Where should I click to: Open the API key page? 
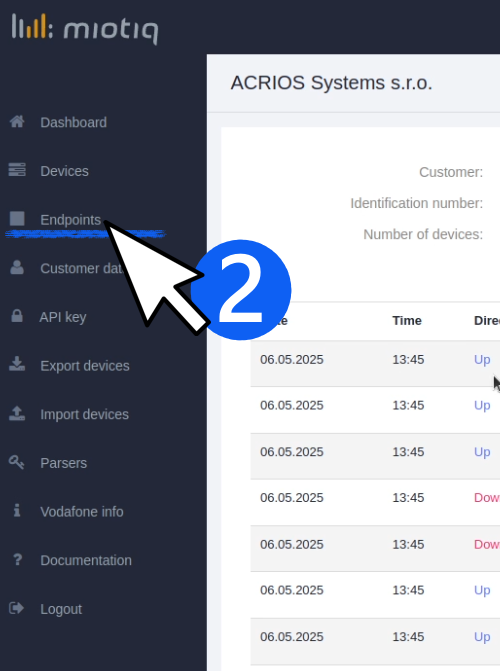63,317
